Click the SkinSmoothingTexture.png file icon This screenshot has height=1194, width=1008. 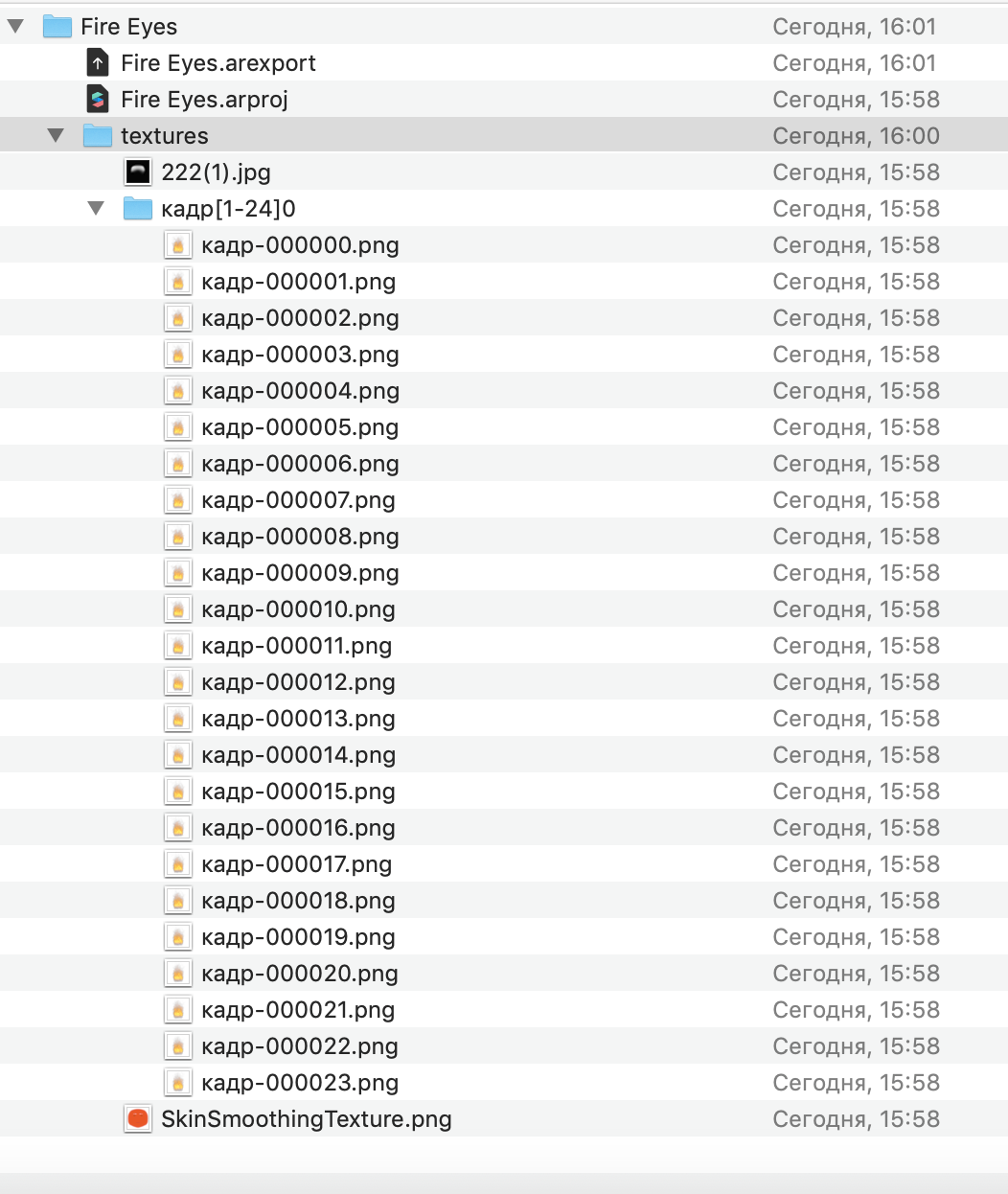click(138, 1119)
